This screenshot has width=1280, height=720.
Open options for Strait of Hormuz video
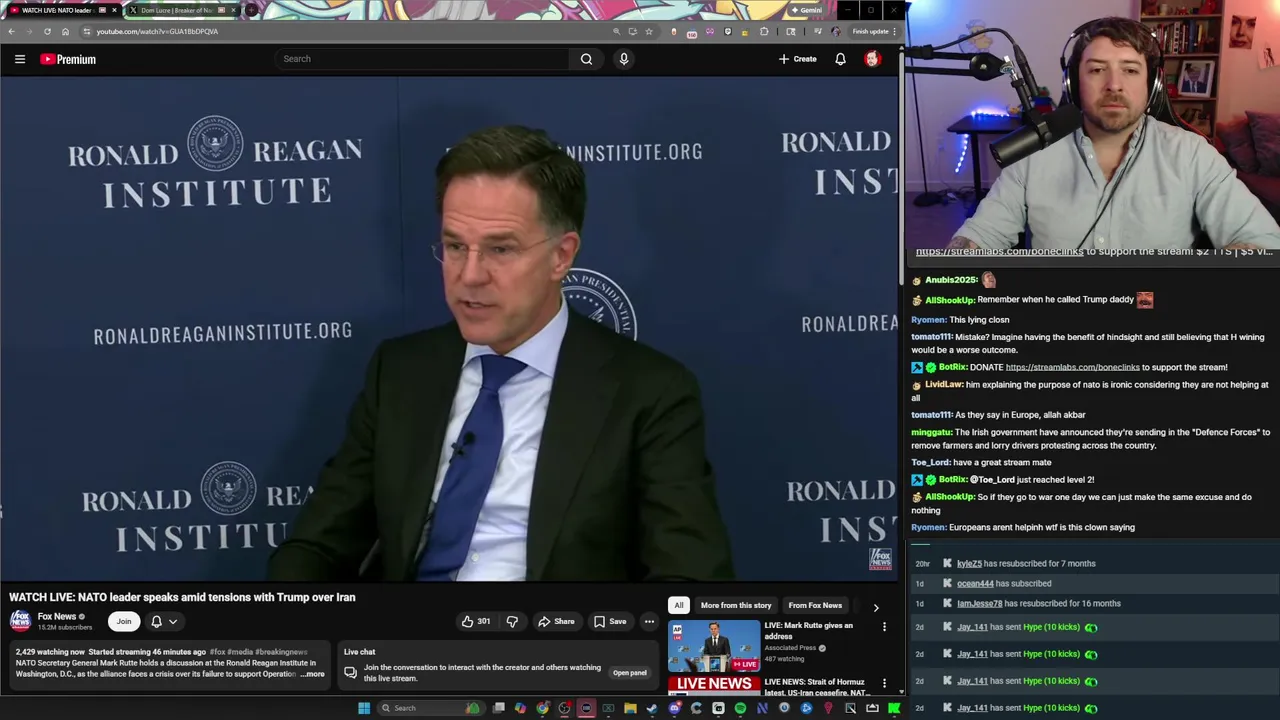(884, 683)
